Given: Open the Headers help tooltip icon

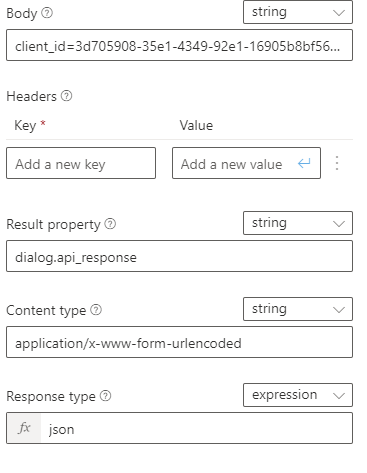Looking at the screenshot, I should [66, 96].
